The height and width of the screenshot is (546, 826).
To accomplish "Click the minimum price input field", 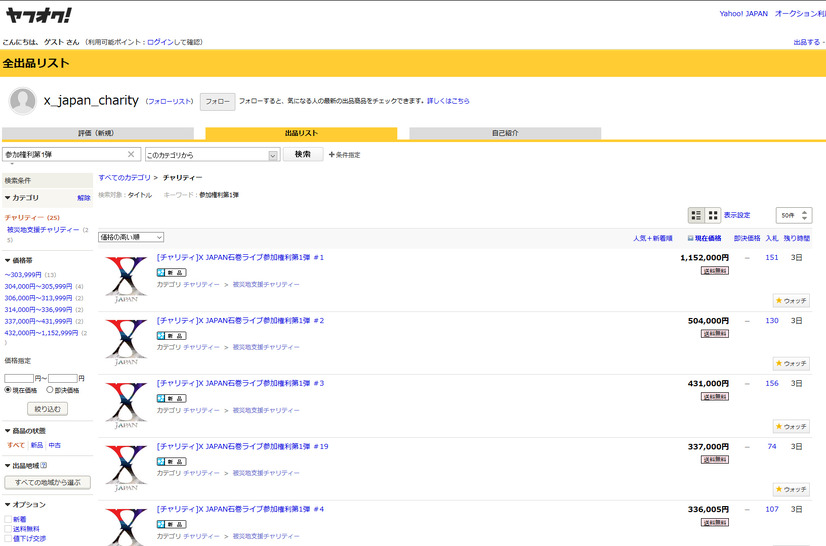I will click(x=19, y=378).
